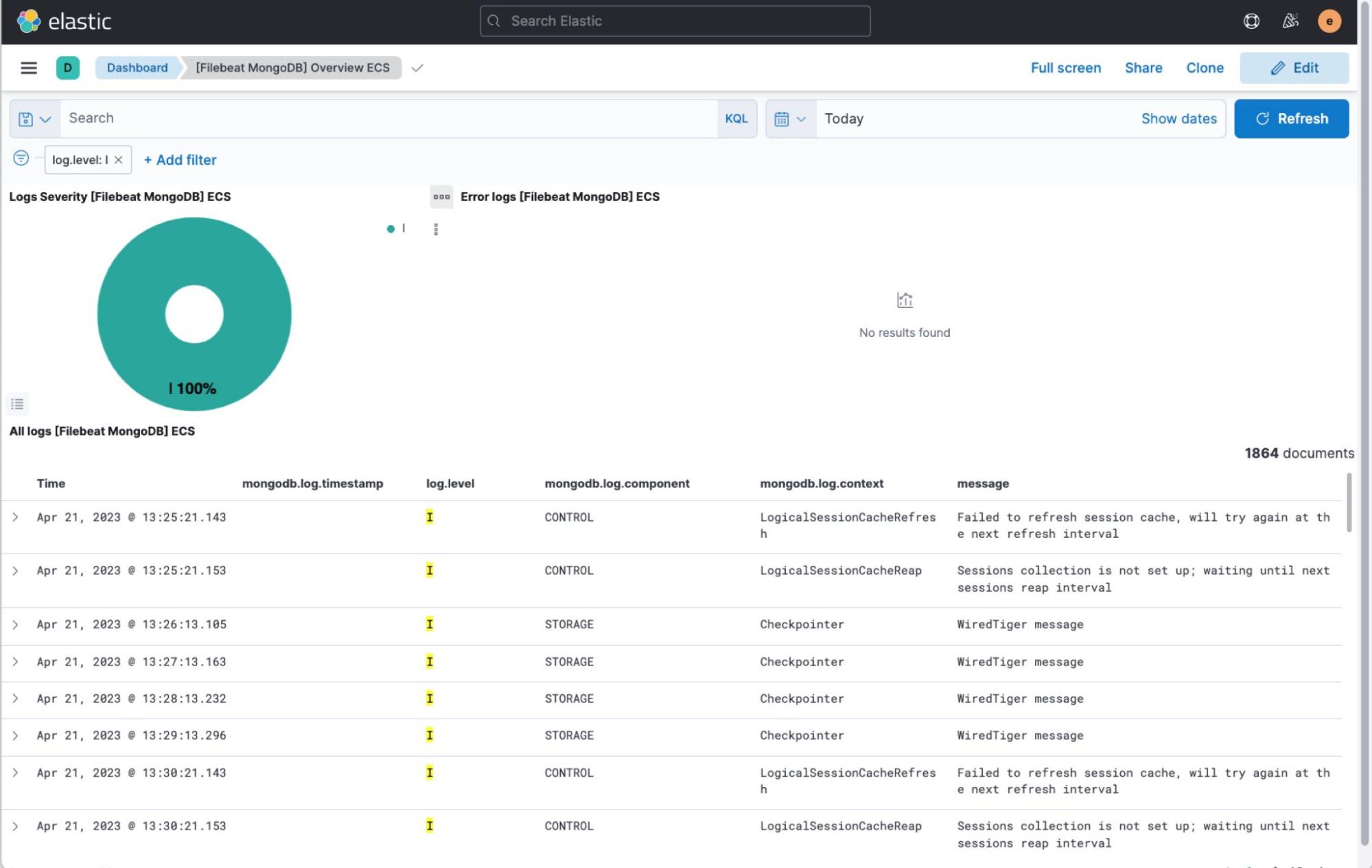Open the main navigation hamburger menu
The width and height of the screenshot is (1372, 868).
(27, 67)
